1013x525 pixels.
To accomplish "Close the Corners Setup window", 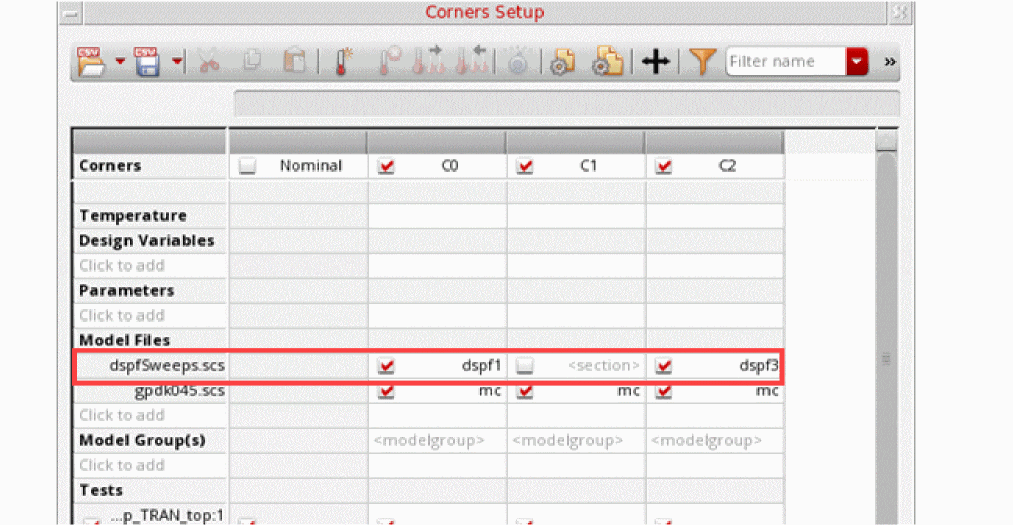I will click(900, 12).
